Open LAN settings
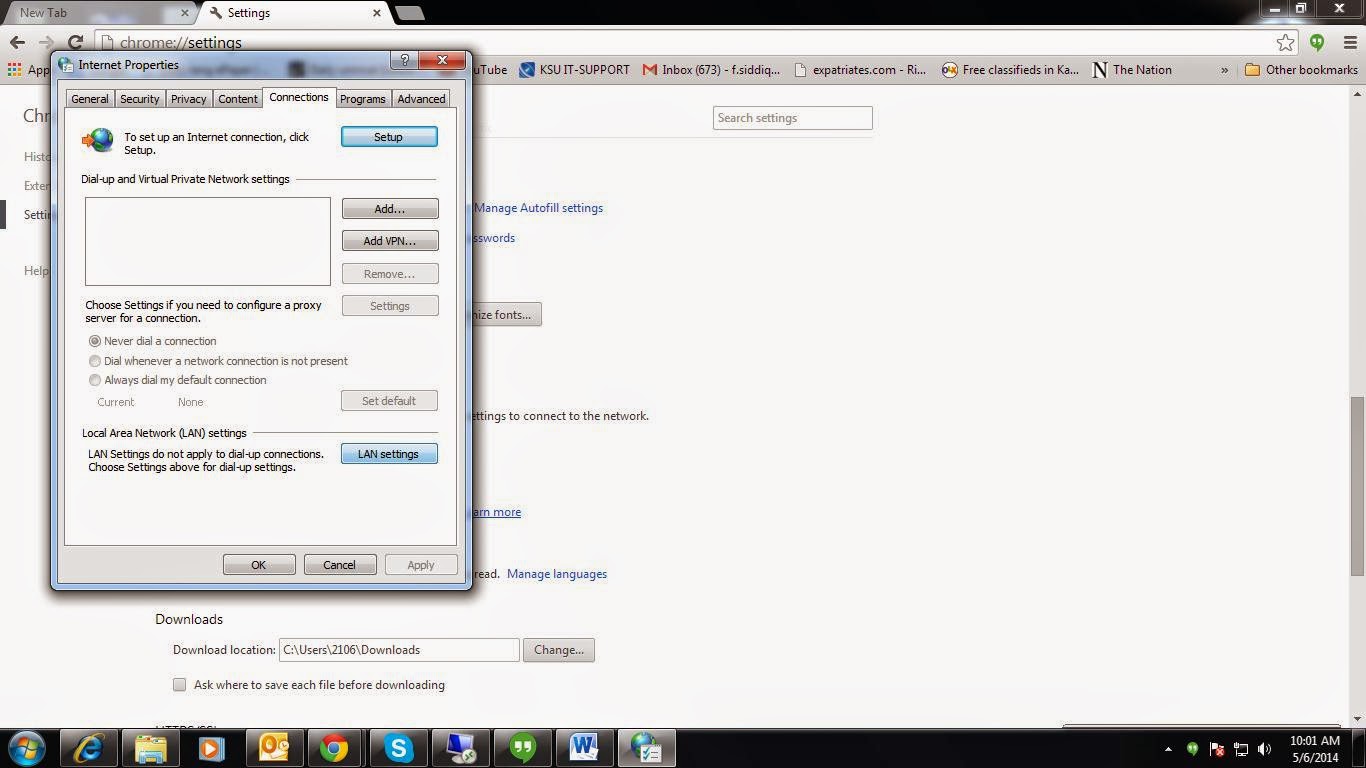The image size is (1366, 768). pyautogui.click(x=388, y=453)
